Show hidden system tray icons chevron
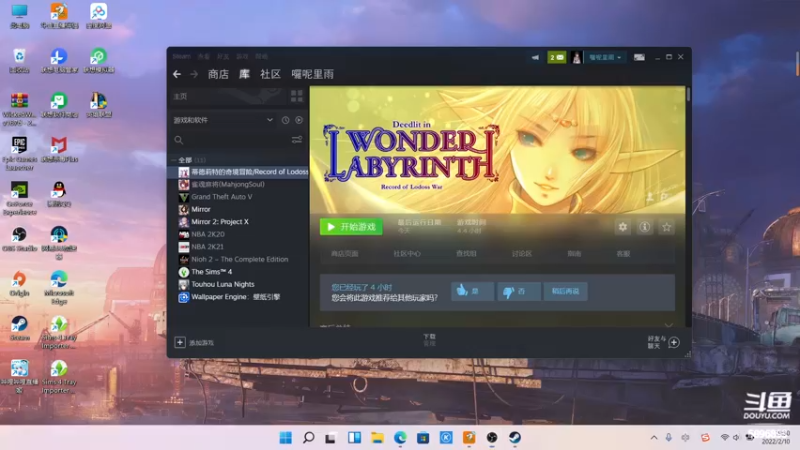This screenshot has width=800, height=450. 654,437
